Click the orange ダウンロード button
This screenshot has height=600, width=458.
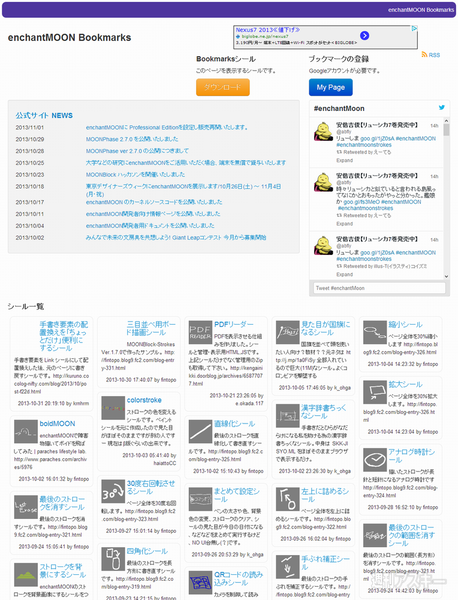click(x=223, y=87)
